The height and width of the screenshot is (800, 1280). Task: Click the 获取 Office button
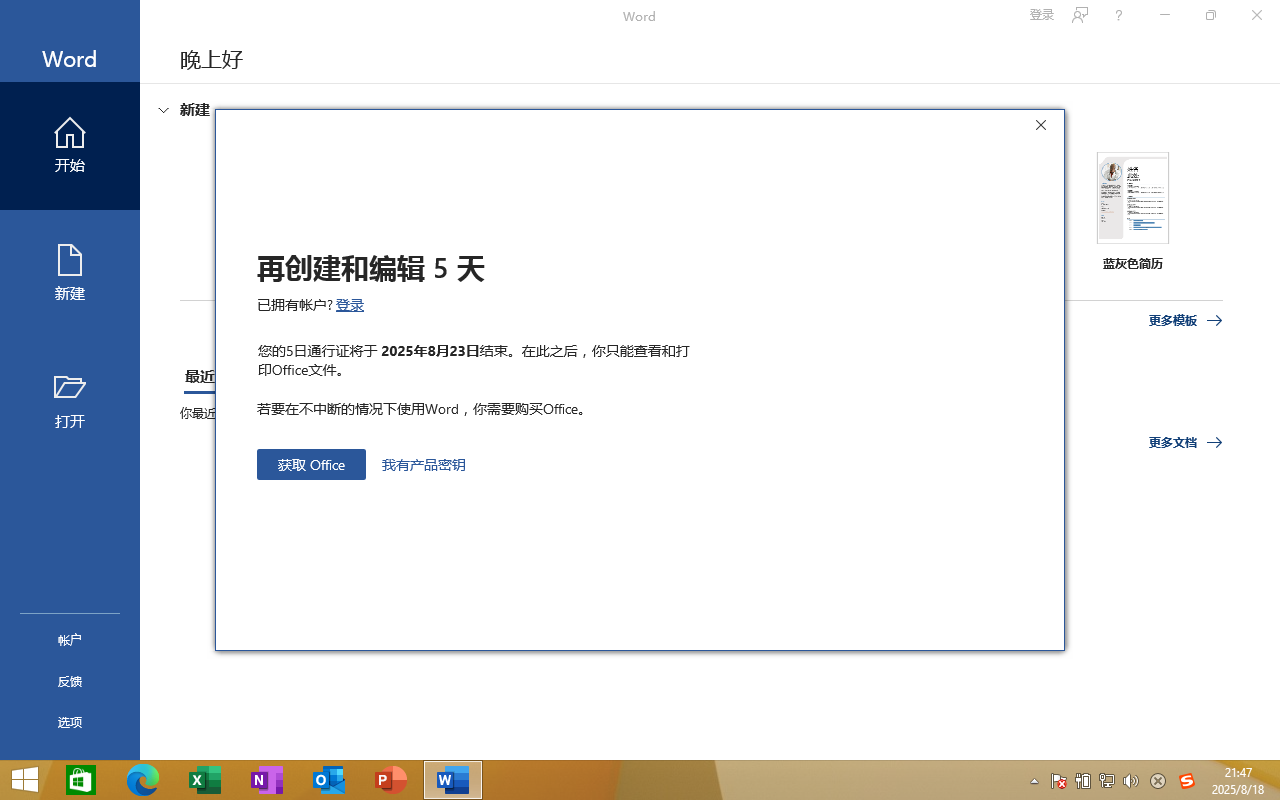311,465
